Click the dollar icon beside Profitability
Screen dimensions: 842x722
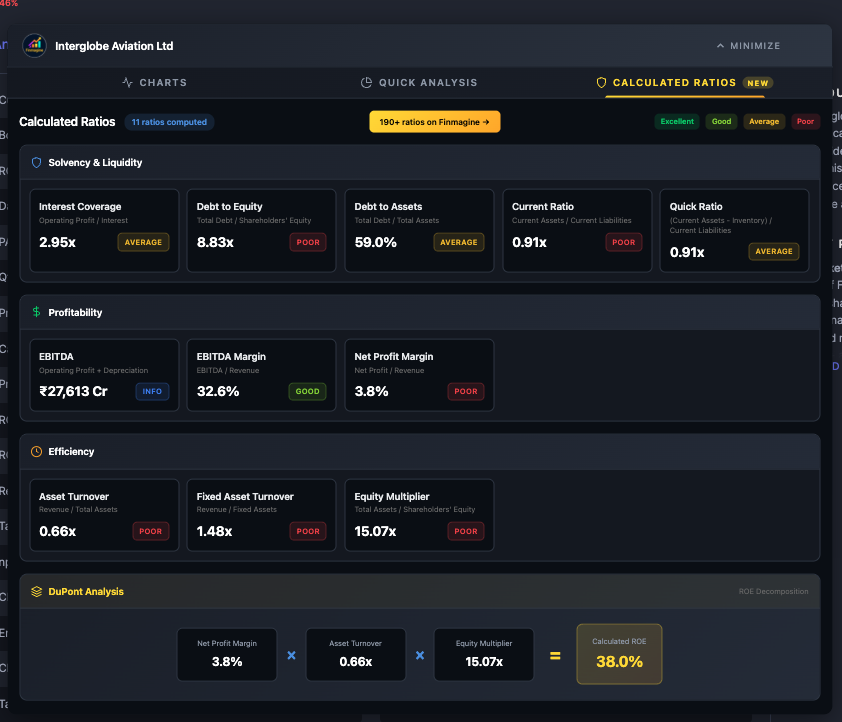[x=37, y=311]
